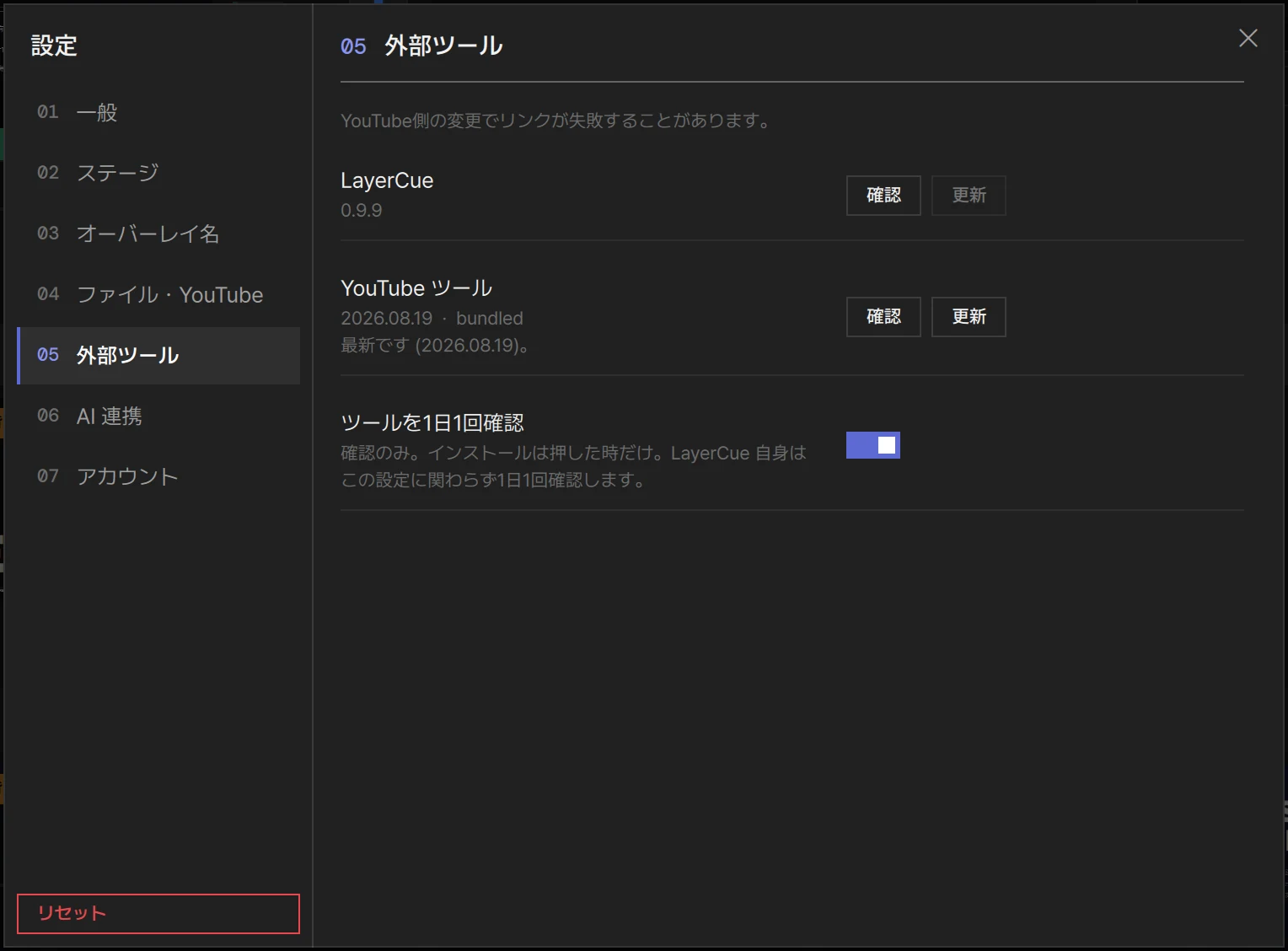Viewport: 1288px width, 951px height.
Task: Select 03 オーバーレイ名 in sidebar
Action: (x=158, y=234)
